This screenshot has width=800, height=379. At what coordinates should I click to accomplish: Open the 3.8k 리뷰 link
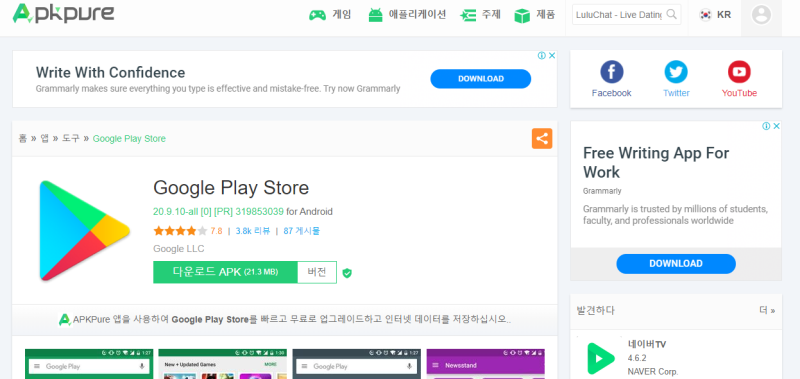click(253, 231)
